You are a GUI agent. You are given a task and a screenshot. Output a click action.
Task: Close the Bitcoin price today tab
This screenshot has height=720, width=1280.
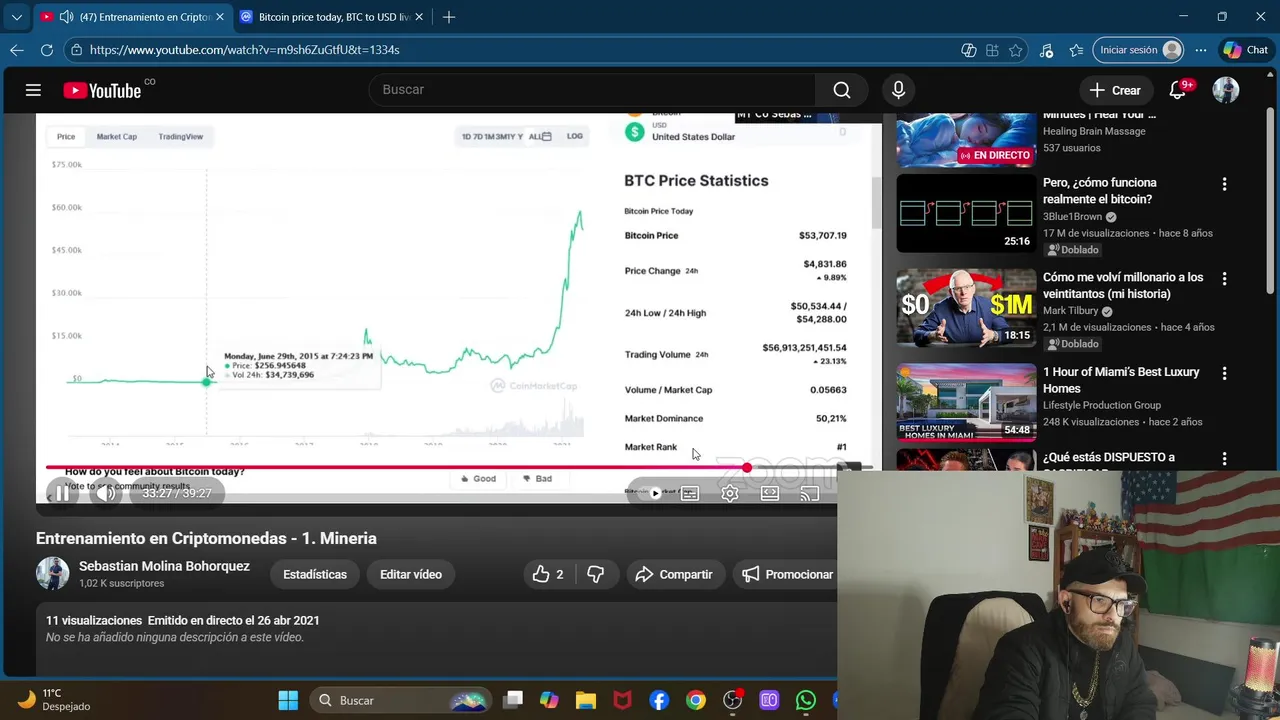419,17
